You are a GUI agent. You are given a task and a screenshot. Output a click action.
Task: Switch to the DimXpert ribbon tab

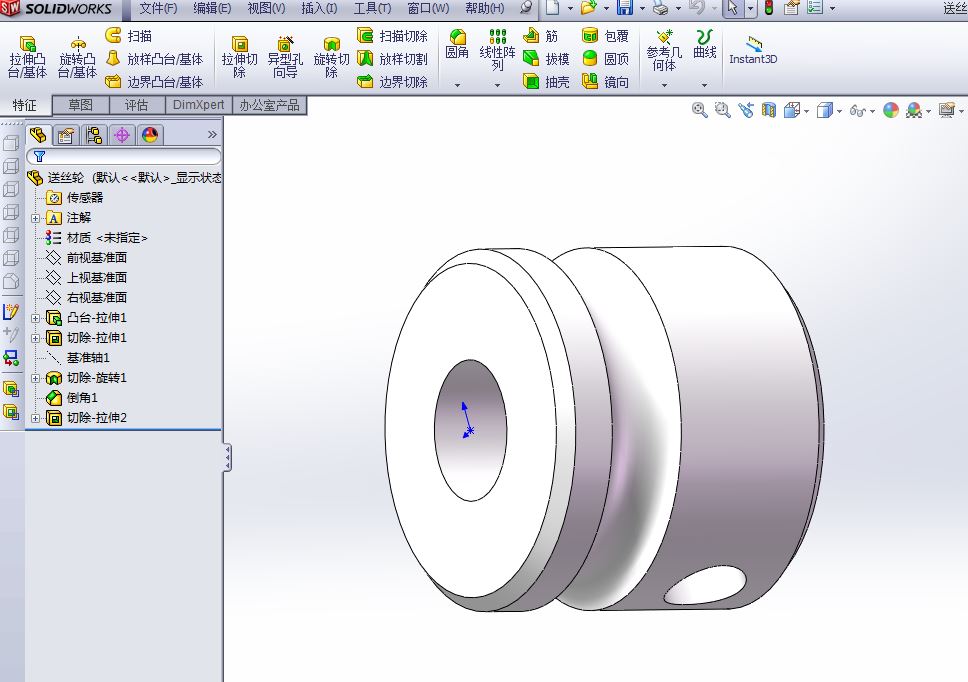tap(199, 105)
